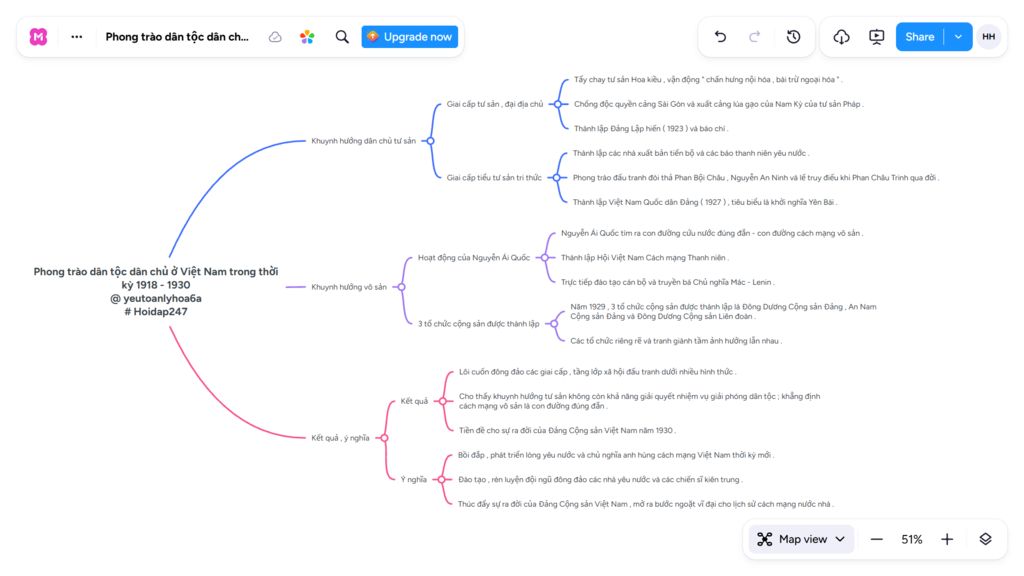The height and width of the screenshot is (576, 1024).
Task: Select the Đào tạo, rèn luyện đội ngũ topic
Action: (x=600, y=479)
